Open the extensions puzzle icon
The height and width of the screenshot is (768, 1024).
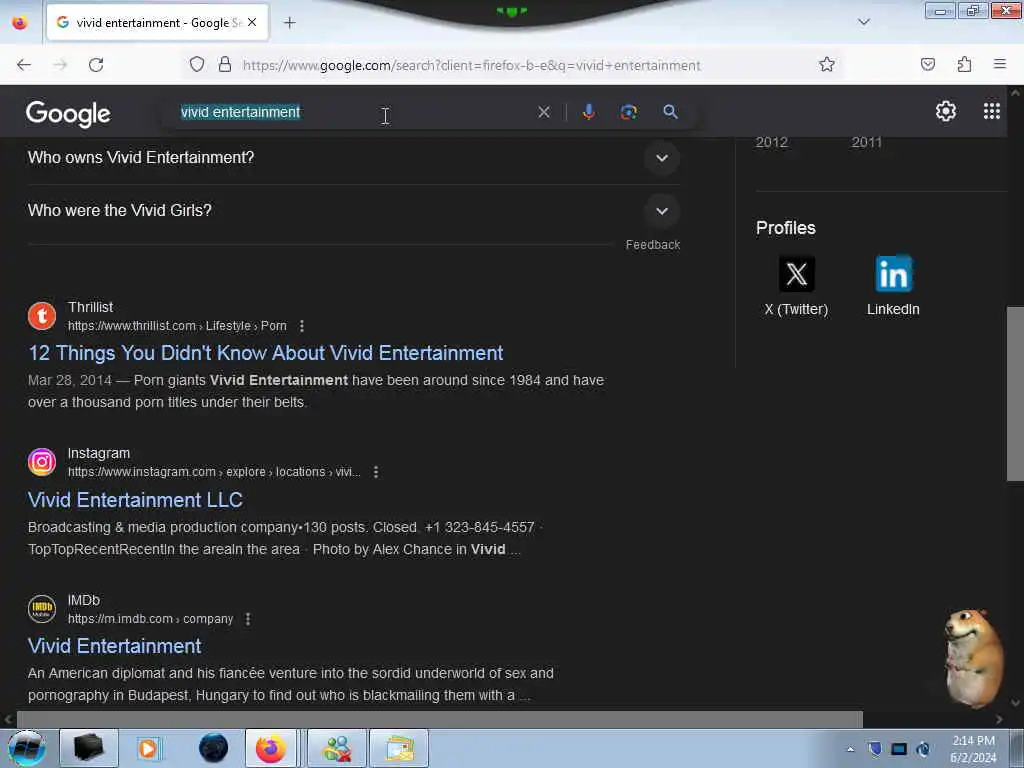pyautogui.click(x=964, y=64)
